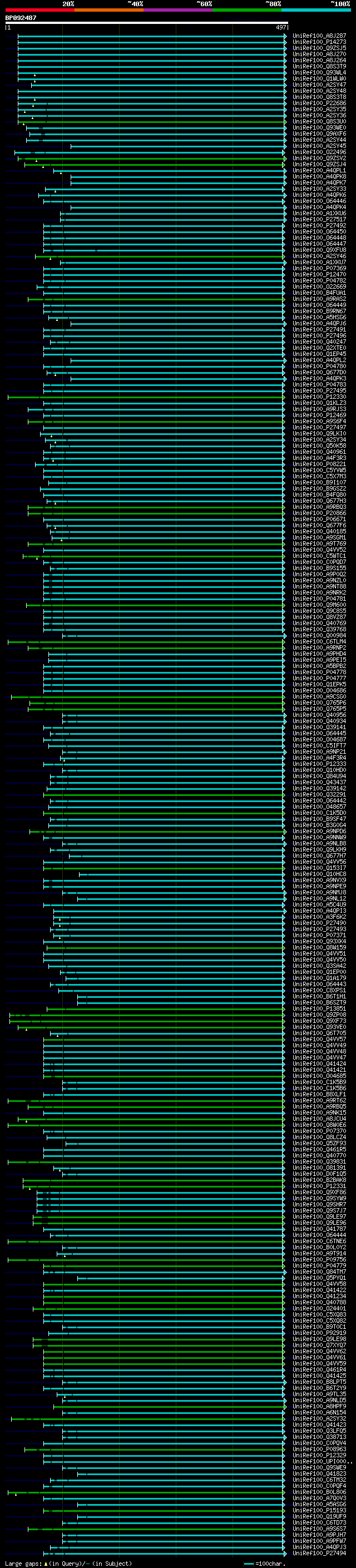Select the UniRef100_Q84U94 label
356x1568 pixels.
click(319, 776)
